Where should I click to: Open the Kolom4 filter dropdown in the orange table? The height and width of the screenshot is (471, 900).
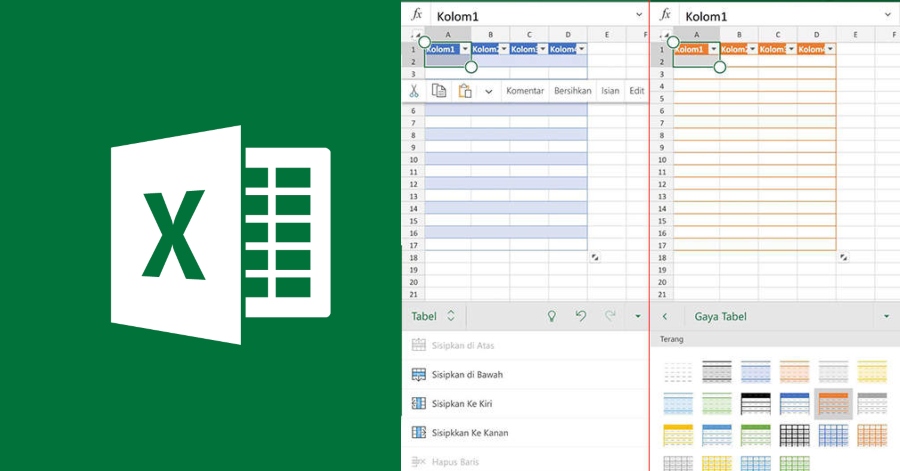coord(830,49)
